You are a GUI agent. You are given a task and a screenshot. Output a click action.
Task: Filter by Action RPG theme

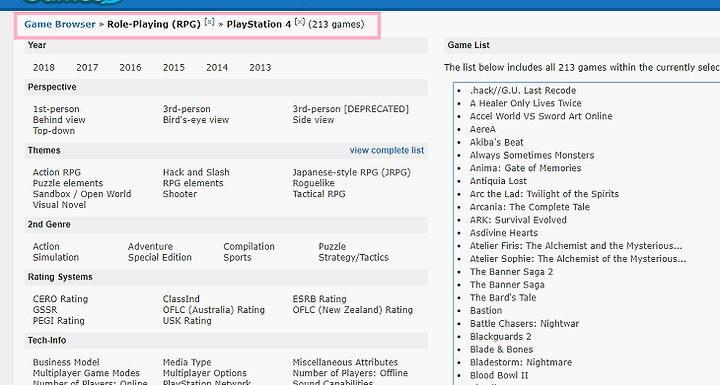[56, 172]
